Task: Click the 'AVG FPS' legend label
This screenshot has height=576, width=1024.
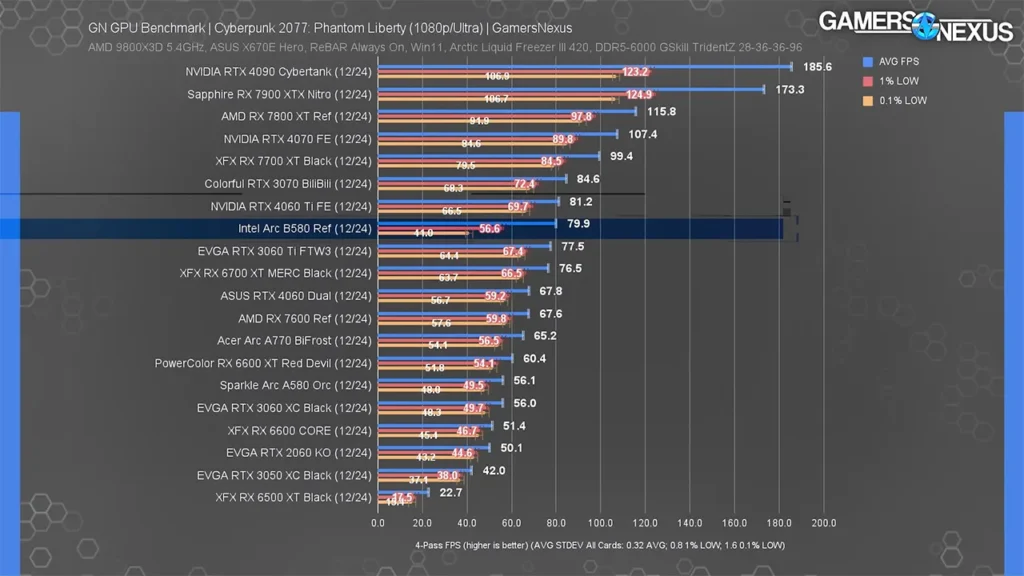Action: (899, 61)
